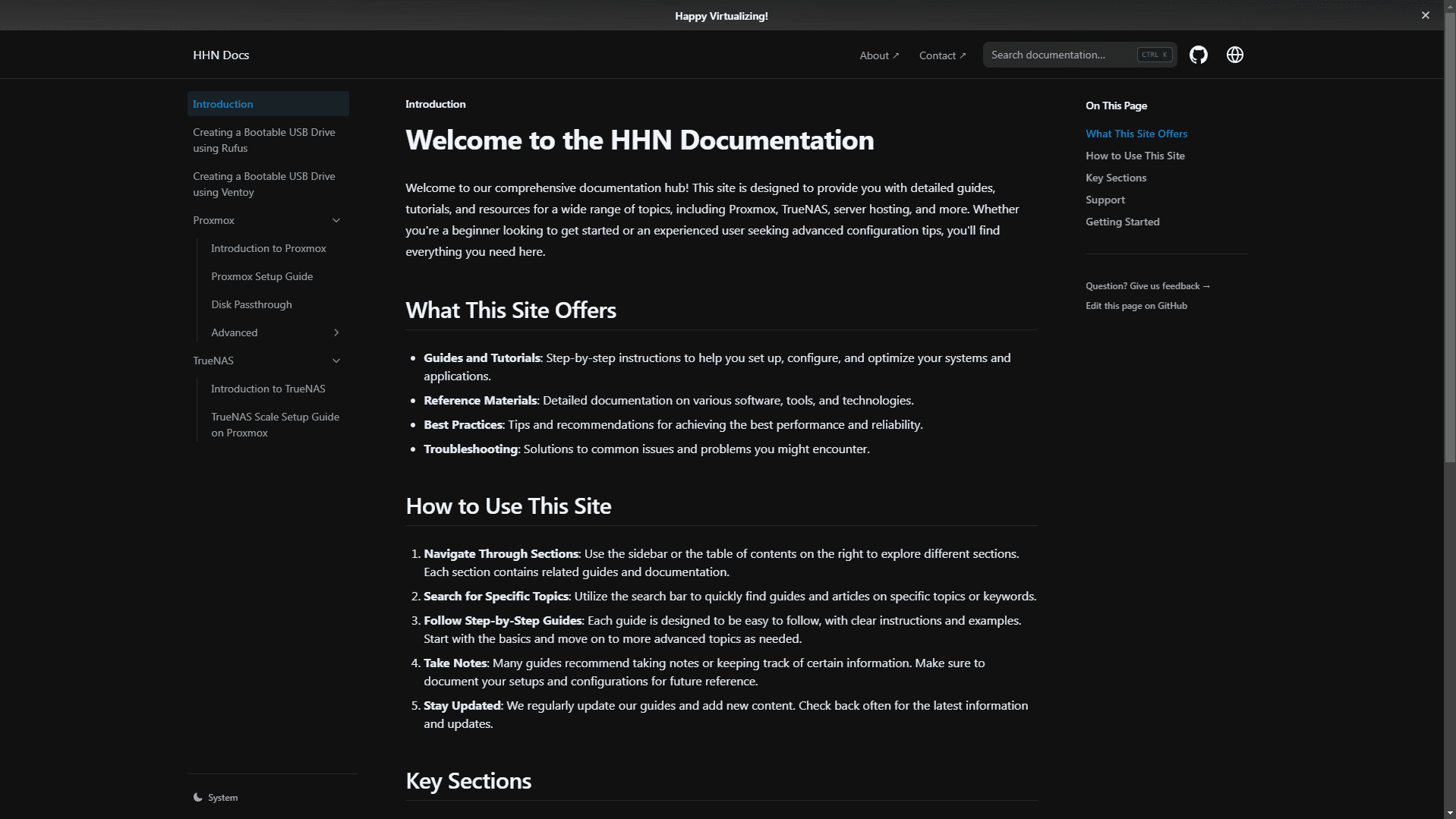The height and width of the screenshot is (819, 1456).
Task: Click the Give us feedback link
Action: click(x=1147, y=285)
